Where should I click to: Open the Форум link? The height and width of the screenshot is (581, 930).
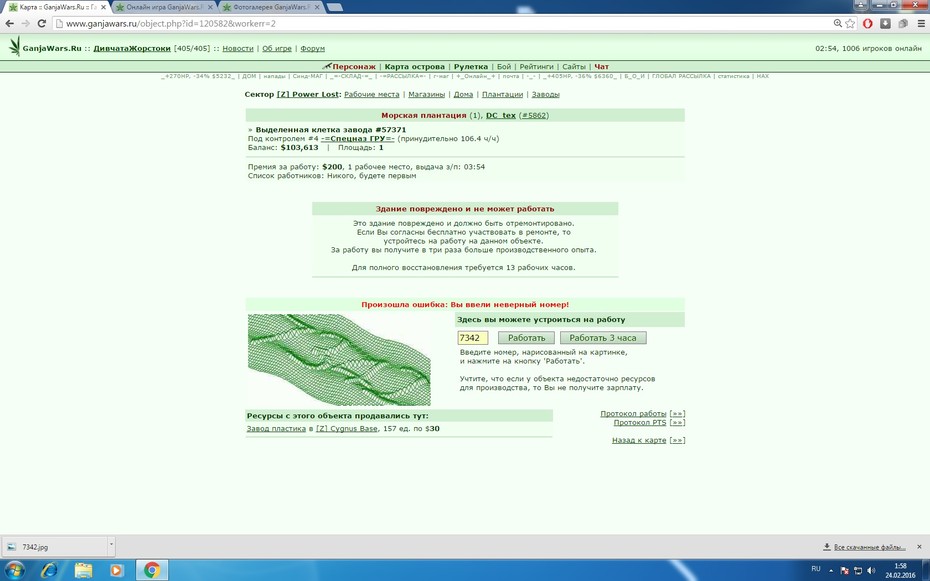point(313,49)
